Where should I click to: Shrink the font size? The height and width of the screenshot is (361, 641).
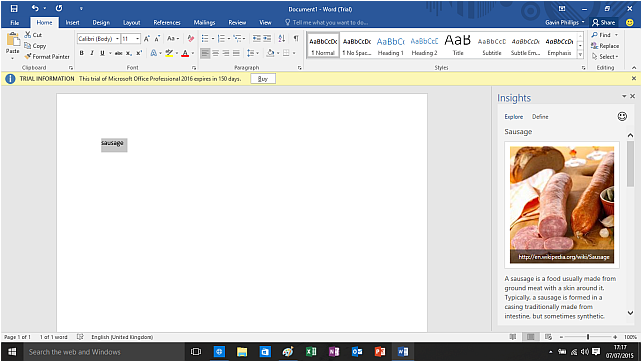pos(157,39)
